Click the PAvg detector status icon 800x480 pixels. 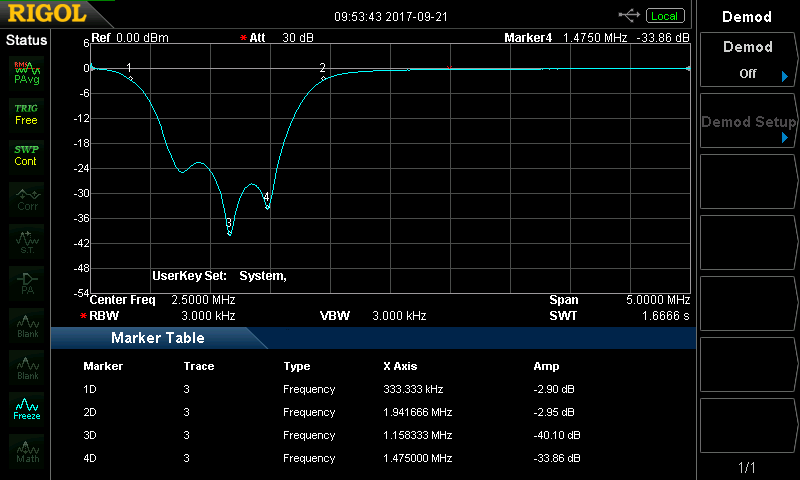click(x=27, y=73)
